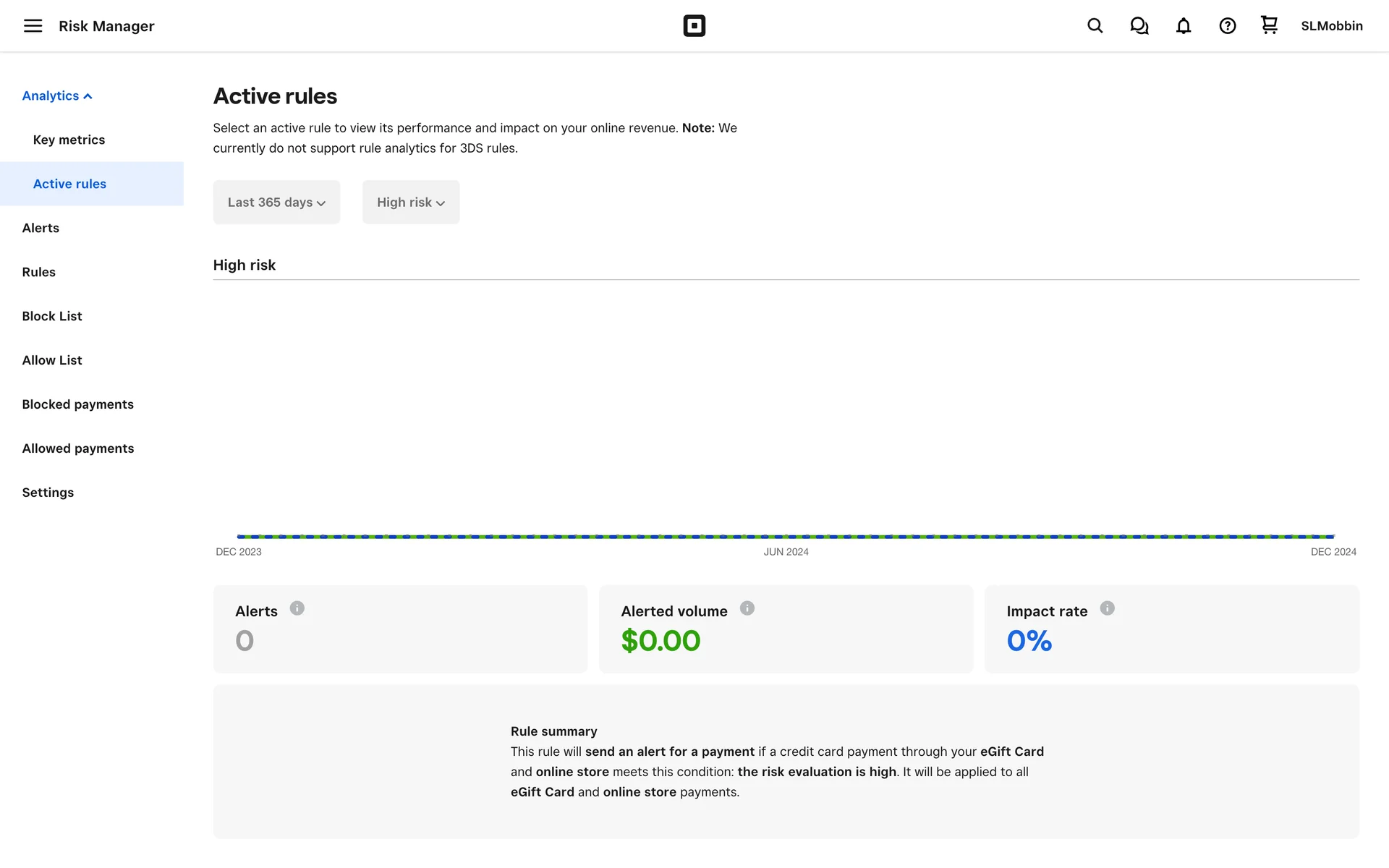Open the search magnifier icon
This screenshot has width=1389, height=868.
pos(1095,26)
